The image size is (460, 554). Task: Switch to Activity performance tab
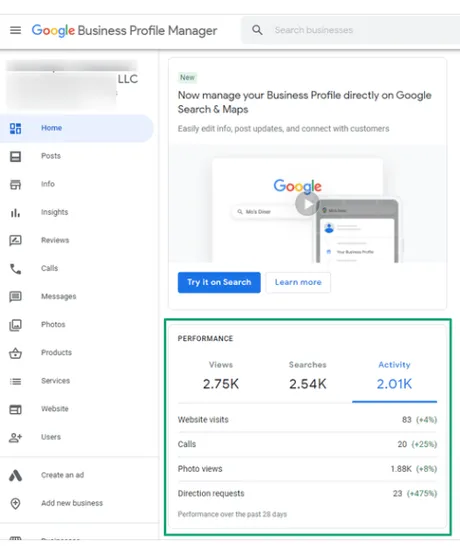(x=394, y=376)
